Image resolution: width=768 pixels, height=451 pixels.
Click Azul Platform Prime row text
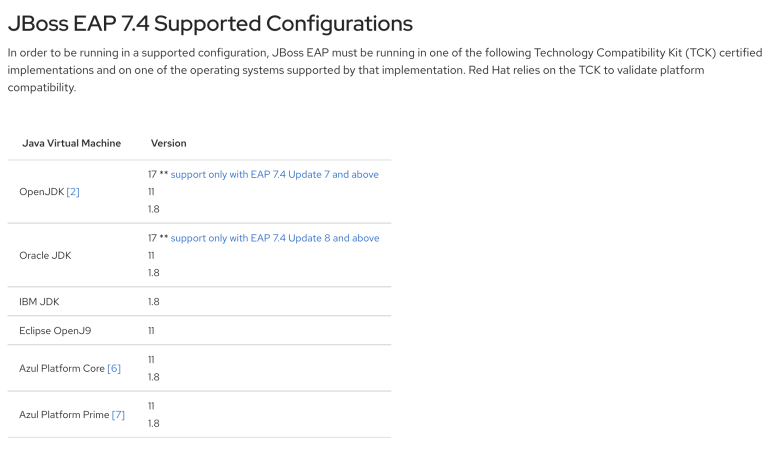pyautogui.click(x=64, y=415)
